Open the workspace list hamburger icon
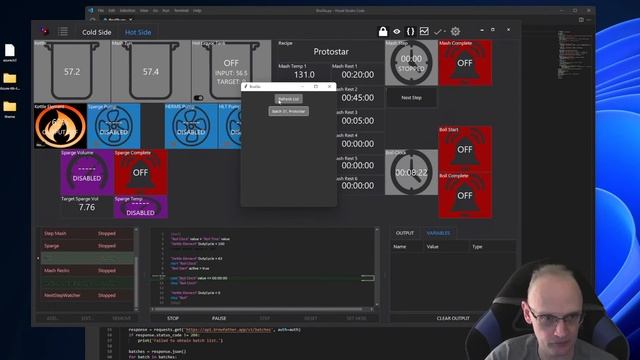640x360 pixels. coord(63,31)
